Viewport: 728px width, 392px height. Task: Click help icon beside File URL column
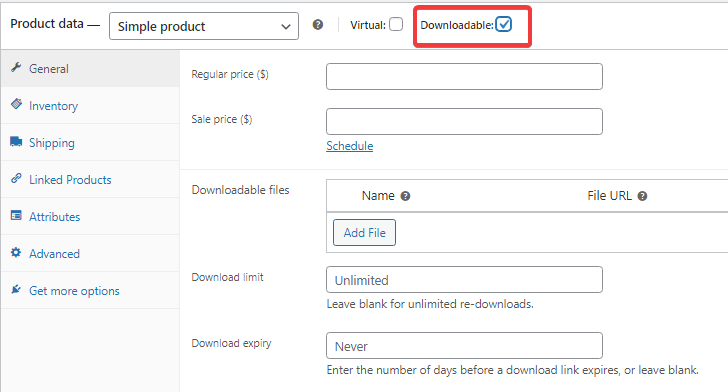pyautogui.click(x=642, y=196)
